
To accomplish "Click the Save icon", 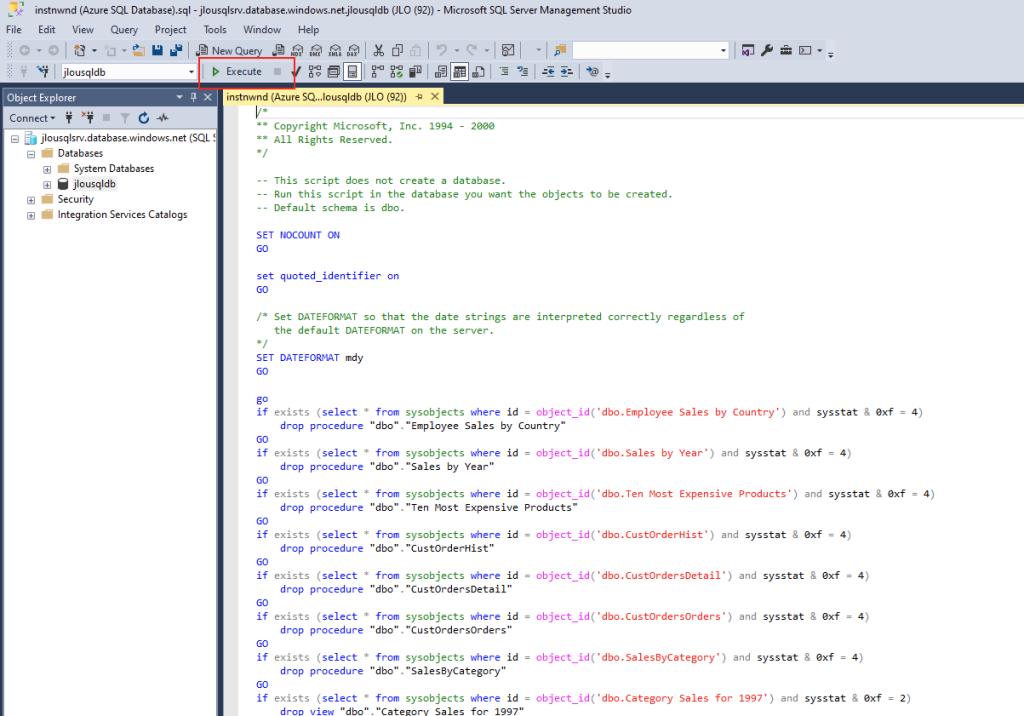I will point(157,50).
